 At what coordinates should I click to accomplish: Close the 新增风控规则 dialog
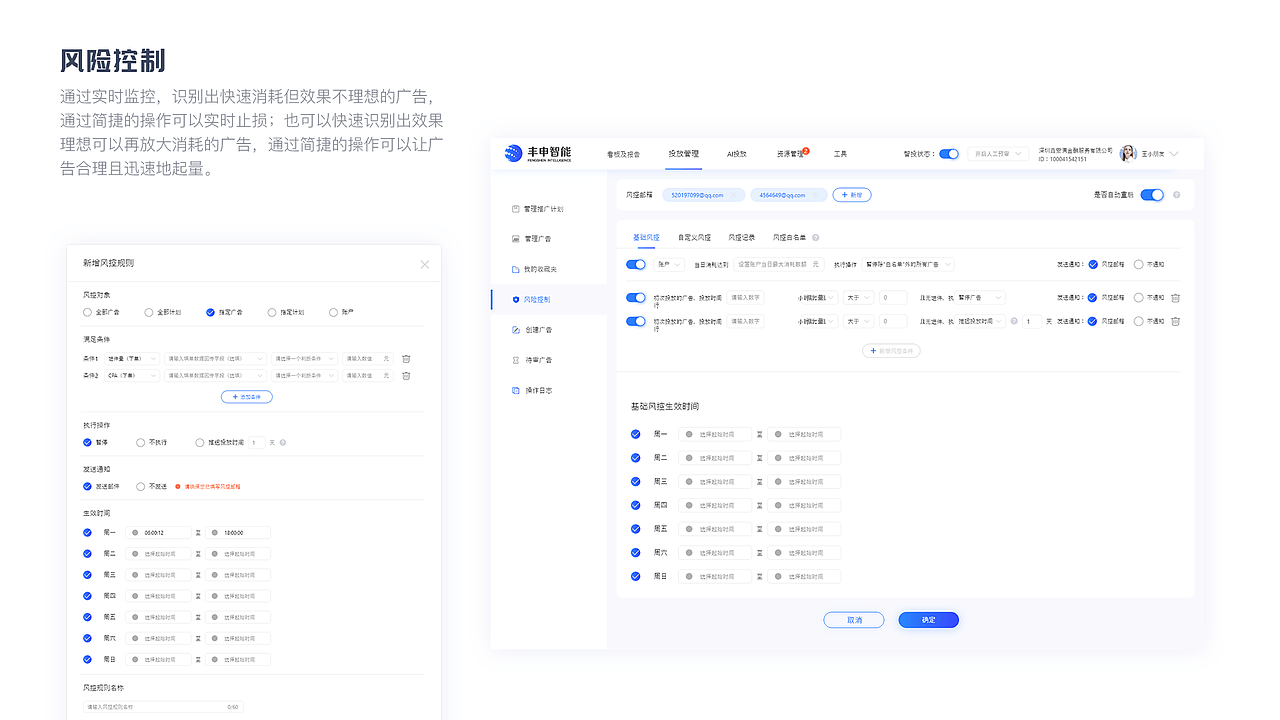click(424, 264)
